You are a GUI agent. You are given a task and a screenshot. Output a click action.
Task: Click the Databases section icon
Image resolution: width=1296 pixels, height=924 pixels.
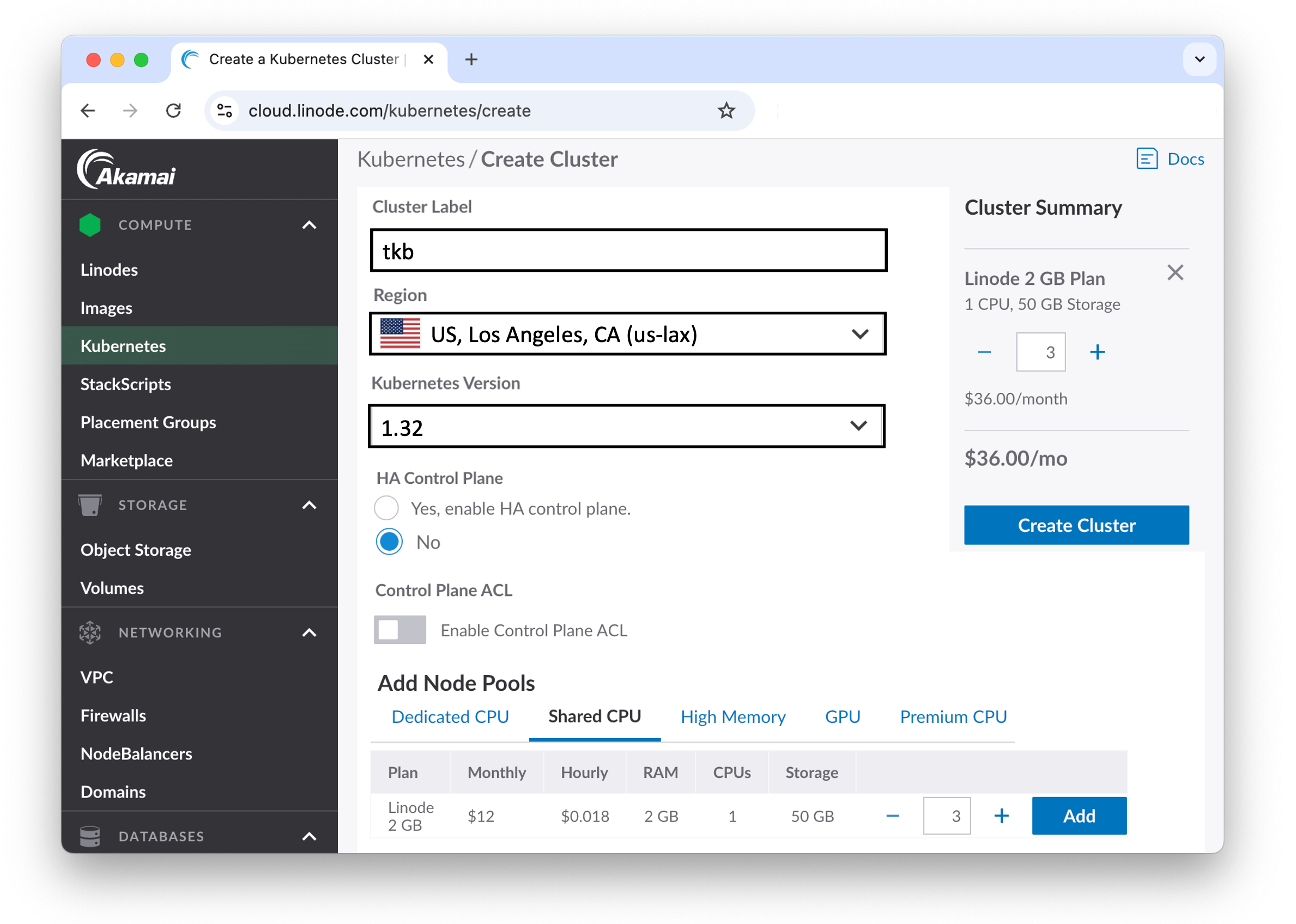tap(91, 836)
